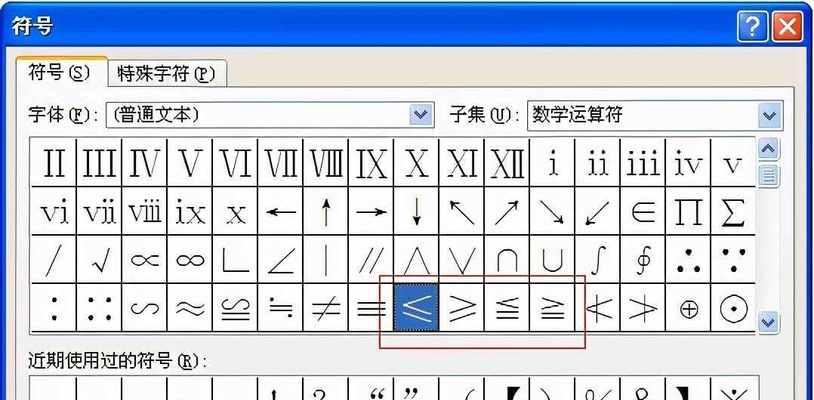This screenshot has height=400, width=814.
Task: Pick the north-west arrow symbol ↖
Action: pyautogui.click(x=462, y=211)
